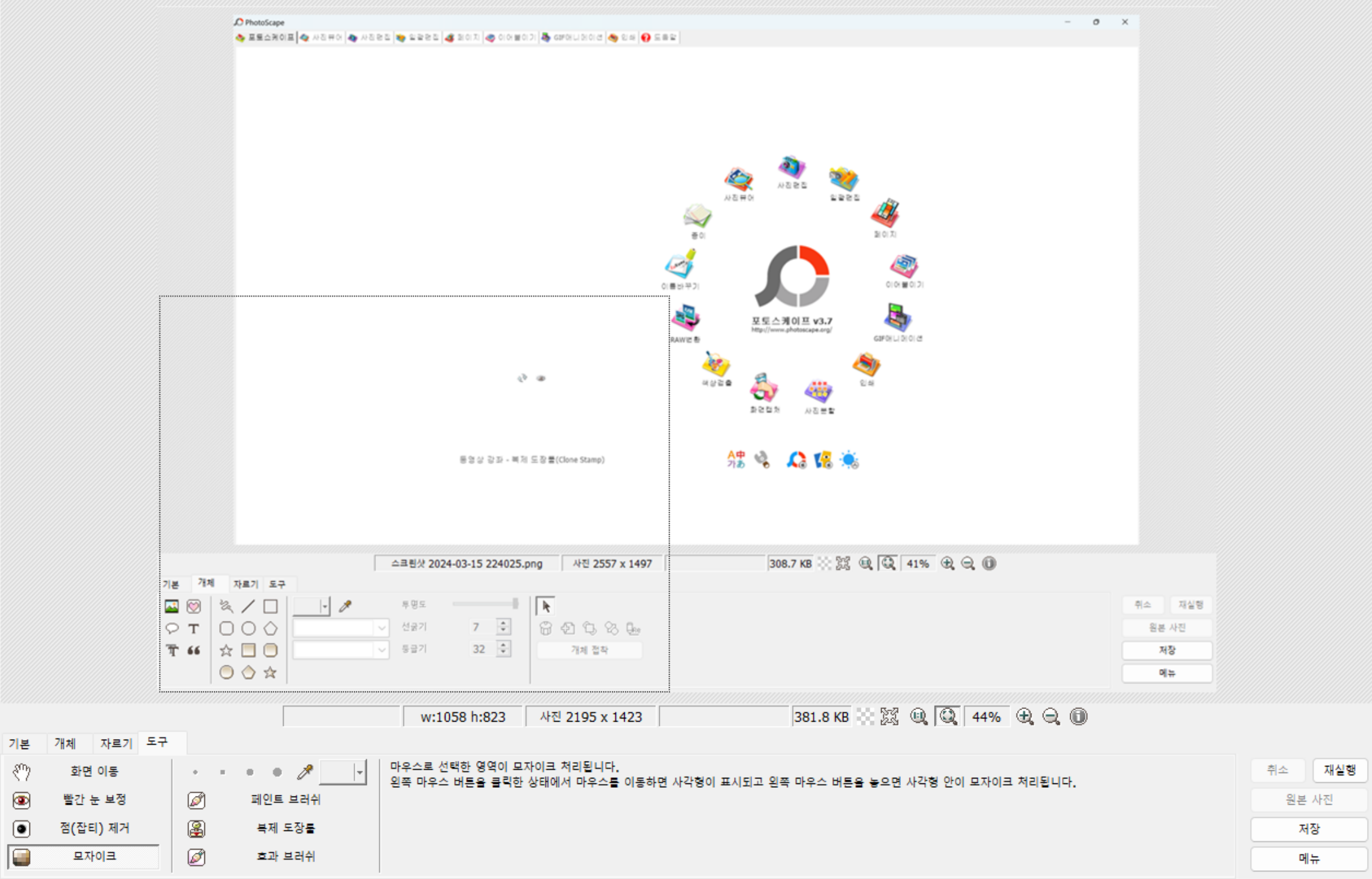Click the zoom in magnifier icon
Viewport: 1372px width, 879px height.
(x=1025, y=717)
